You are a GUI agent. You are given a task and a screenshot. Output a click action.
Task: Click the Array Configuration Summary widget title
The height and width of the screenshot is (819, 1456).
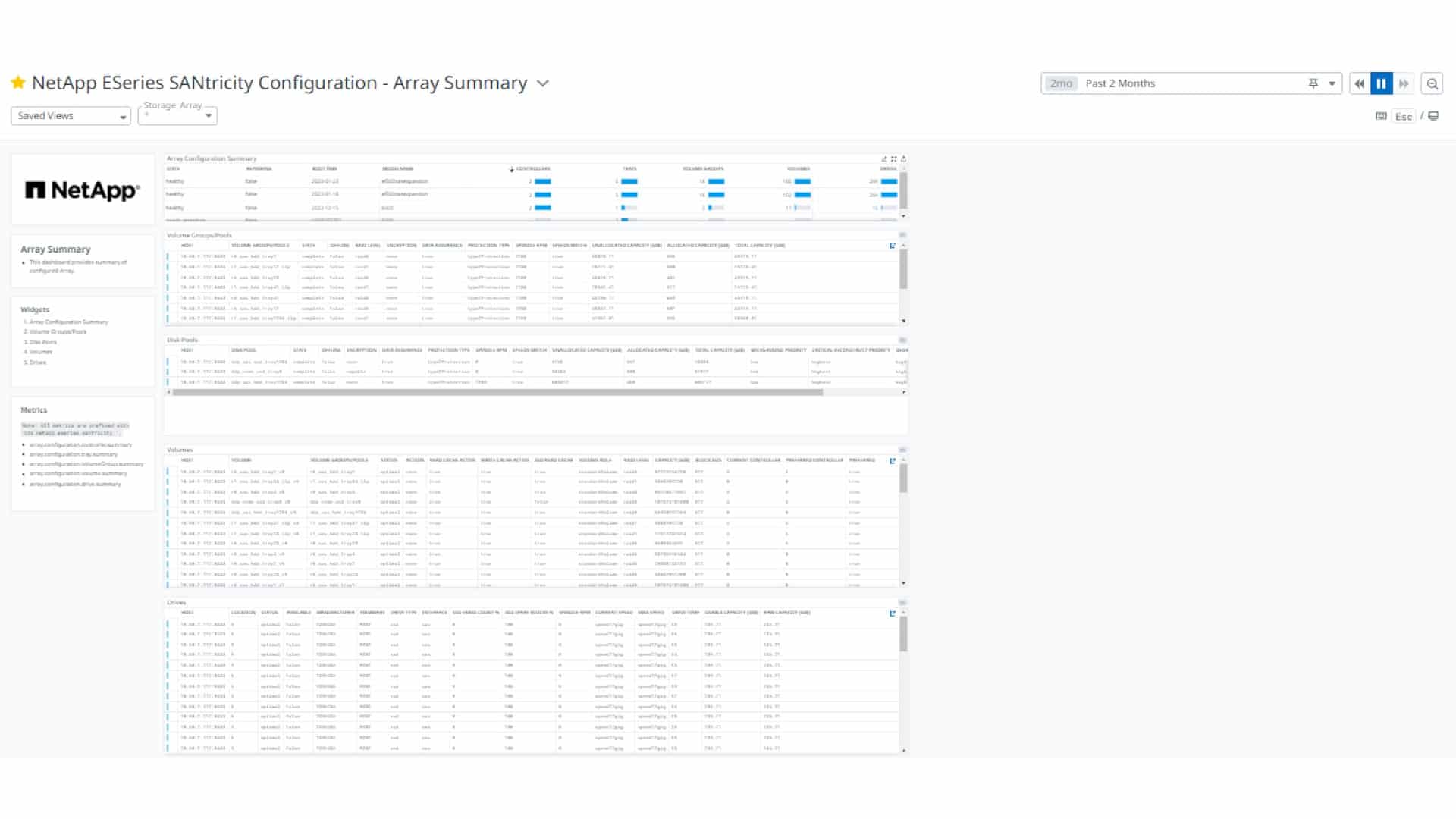click(x=212, y=158)
